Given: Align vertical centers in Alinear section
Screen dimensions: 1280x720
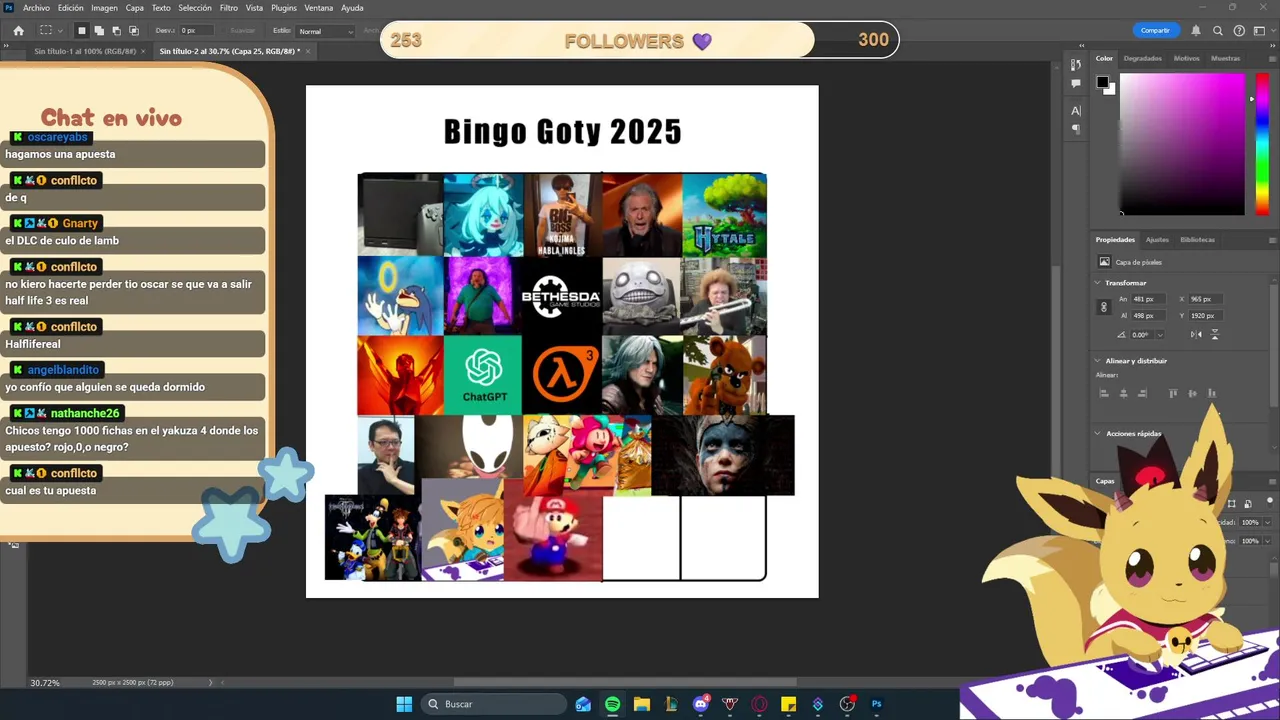Looking at the screenshot, I should (x=1192, y=394).
